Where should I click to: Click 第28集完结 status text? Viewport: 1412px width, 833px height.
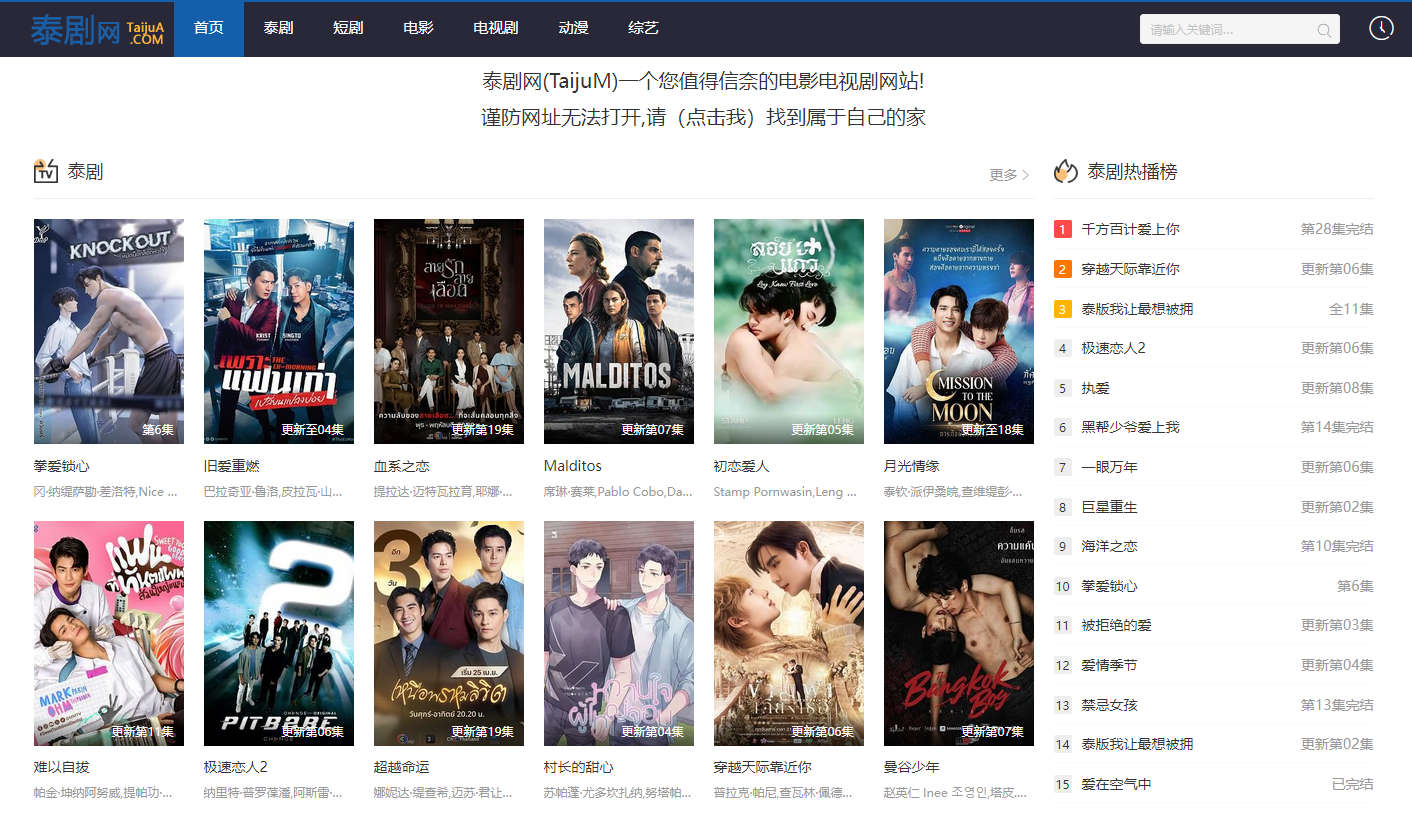click(1337, 229)
